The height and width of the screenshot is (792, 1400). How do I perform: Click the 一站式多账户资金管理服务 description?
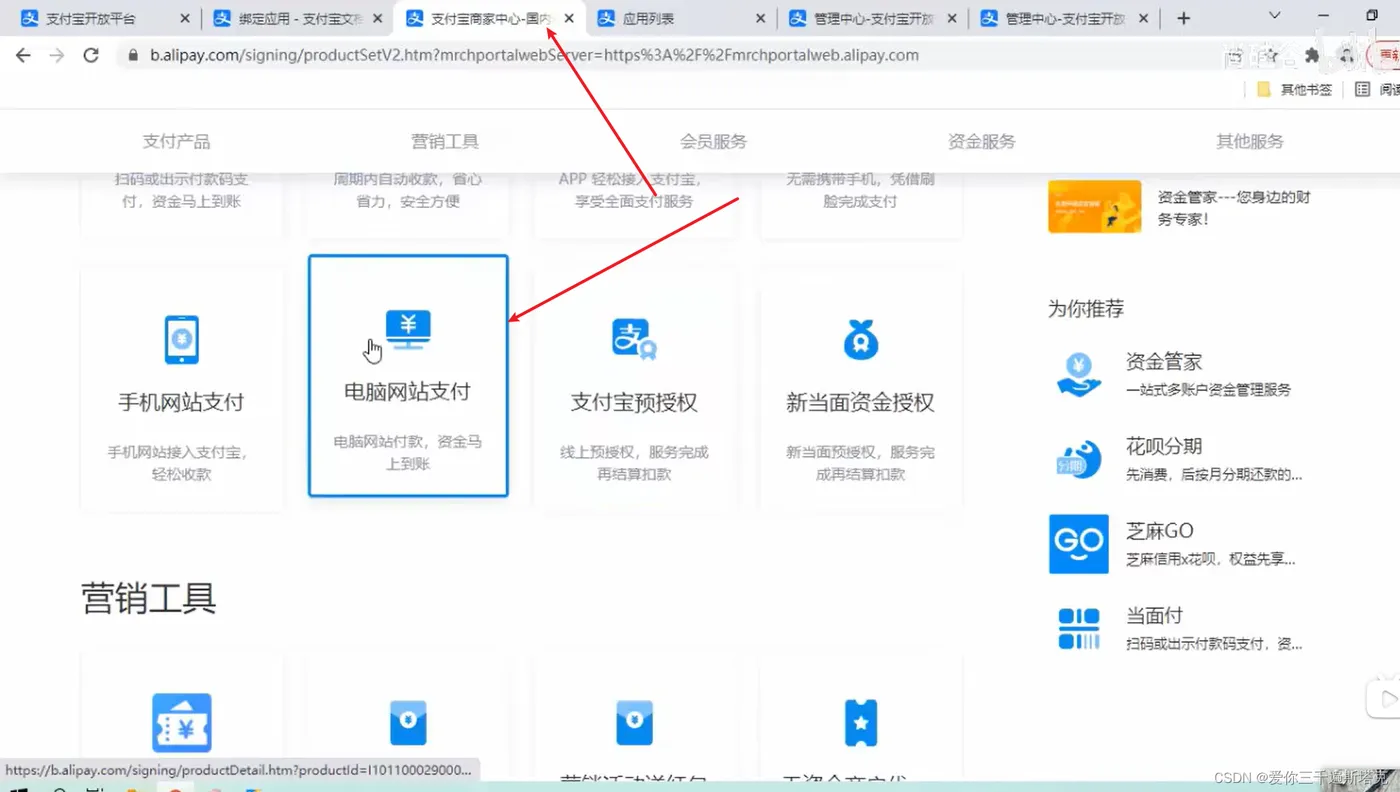1208,389
